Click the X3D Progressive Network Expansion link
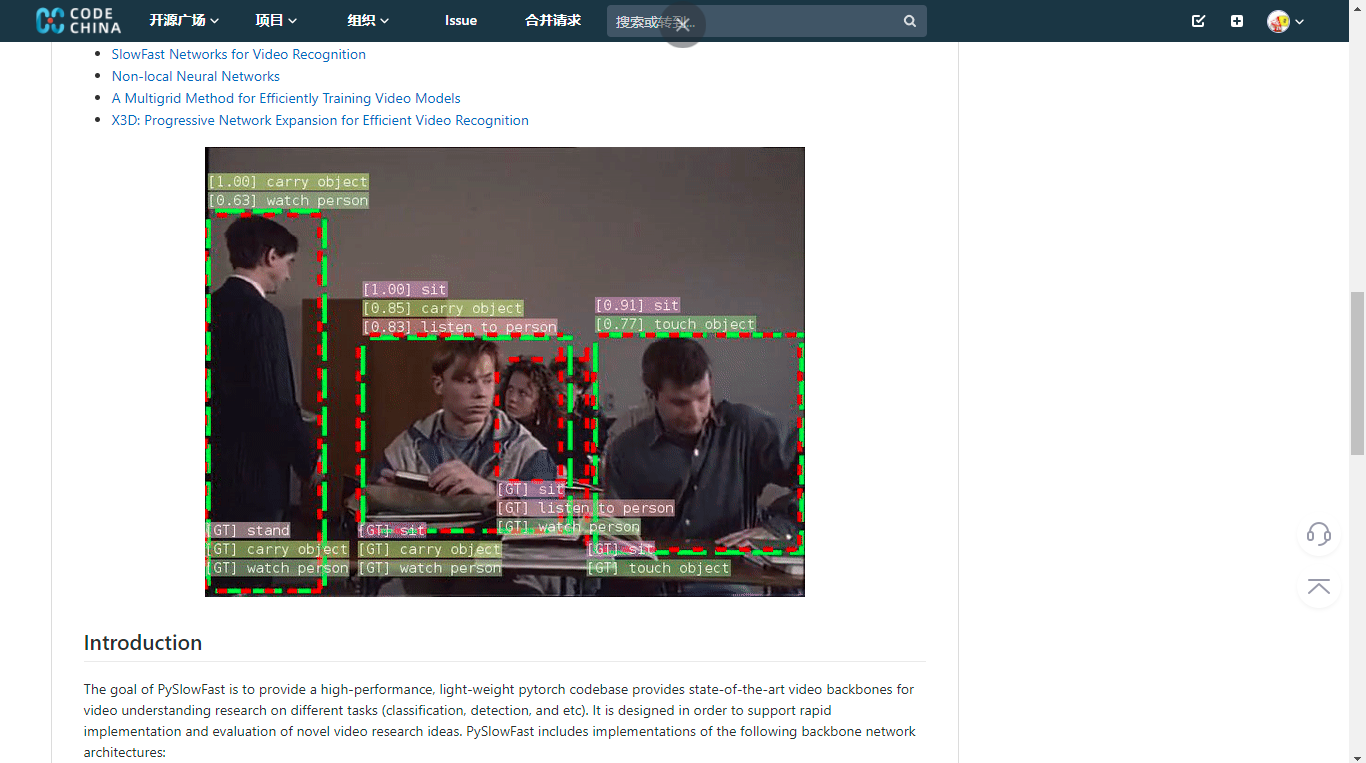Image resolution: width=1366 pixels, height=763 pixels. coord(320,120)
